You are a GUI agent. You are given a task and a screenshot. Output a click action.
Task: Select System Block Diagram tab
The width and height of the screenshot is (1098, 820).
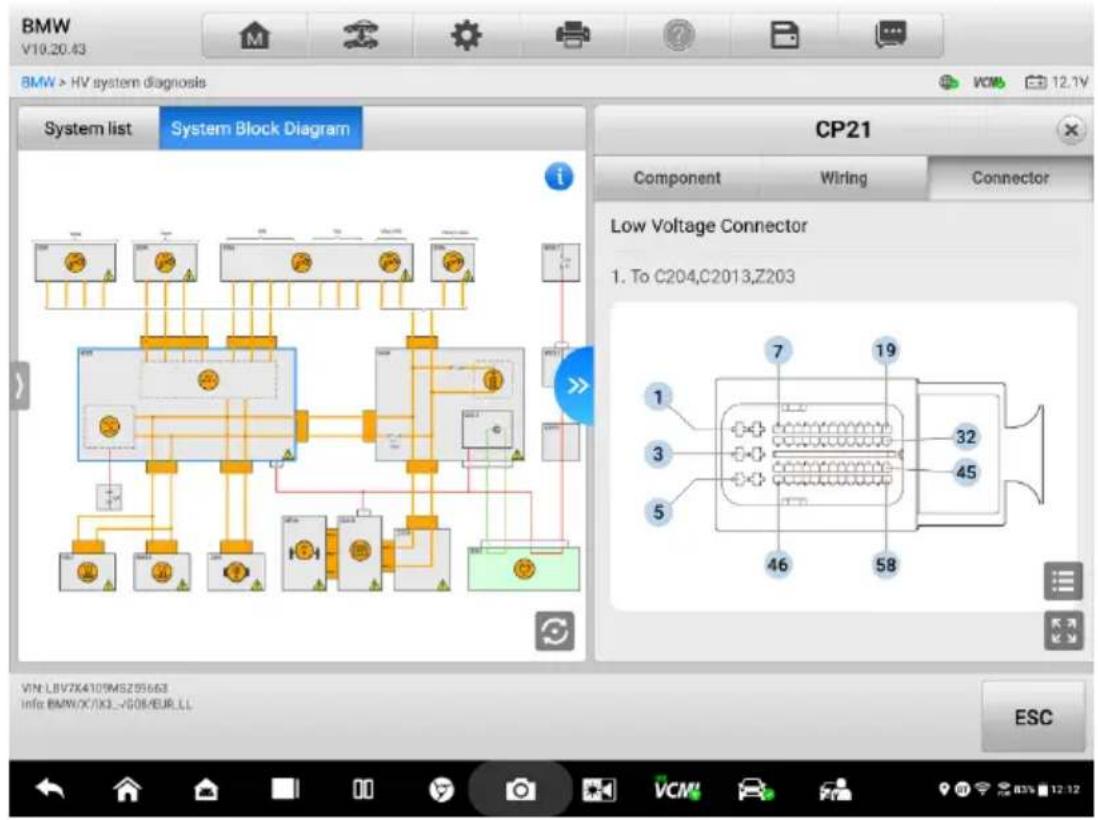260,129
